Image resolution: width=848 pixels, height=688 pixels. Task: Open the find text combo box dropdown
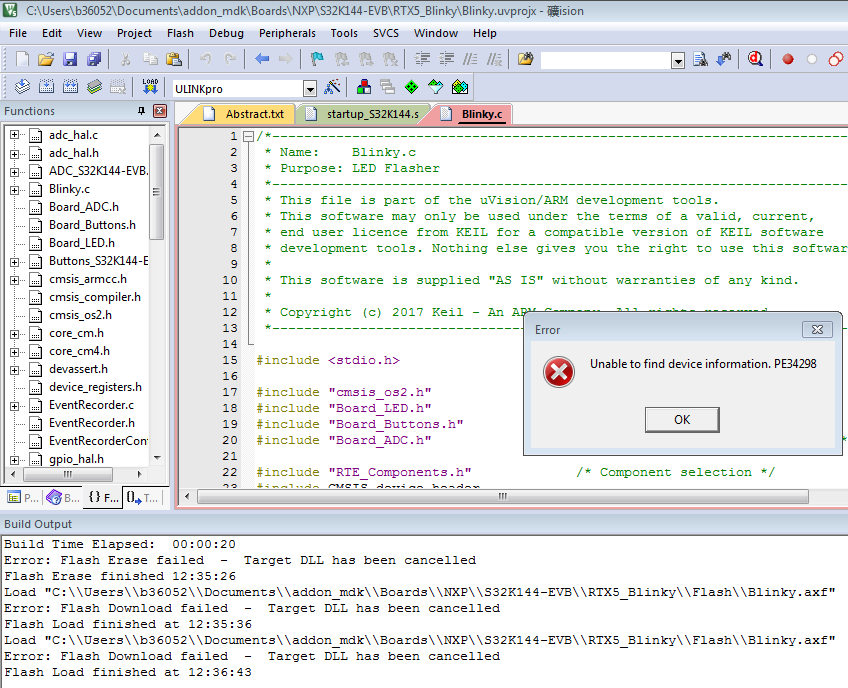click(678, 61)
